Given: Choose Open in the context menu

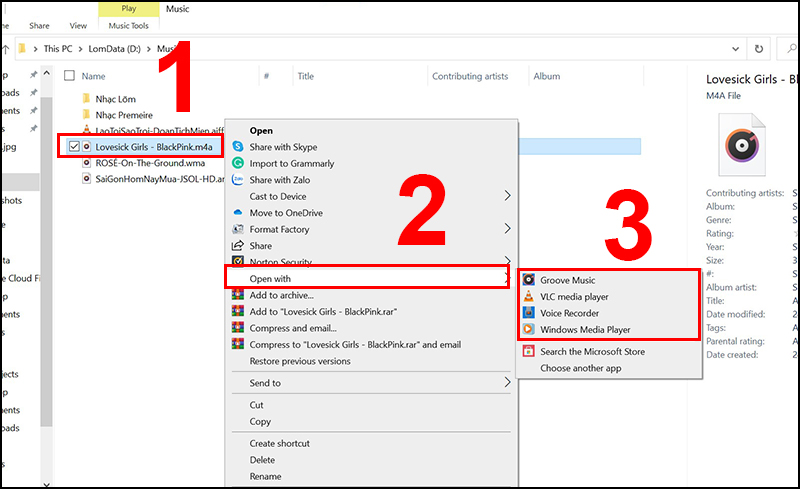Looking at the screenshot, I should (x=261, y=131).
